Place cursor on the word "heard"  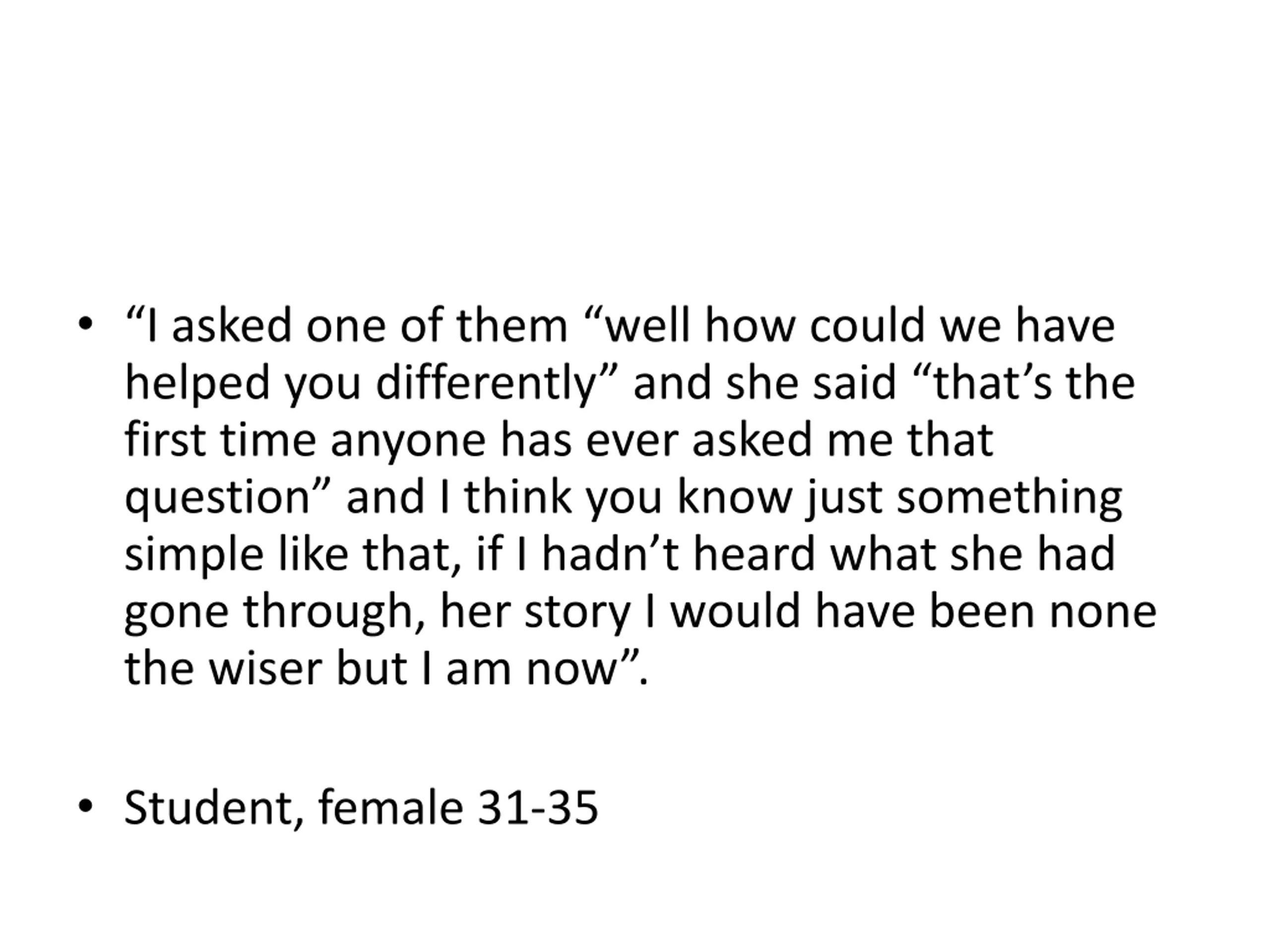click(x=754, y=554)
